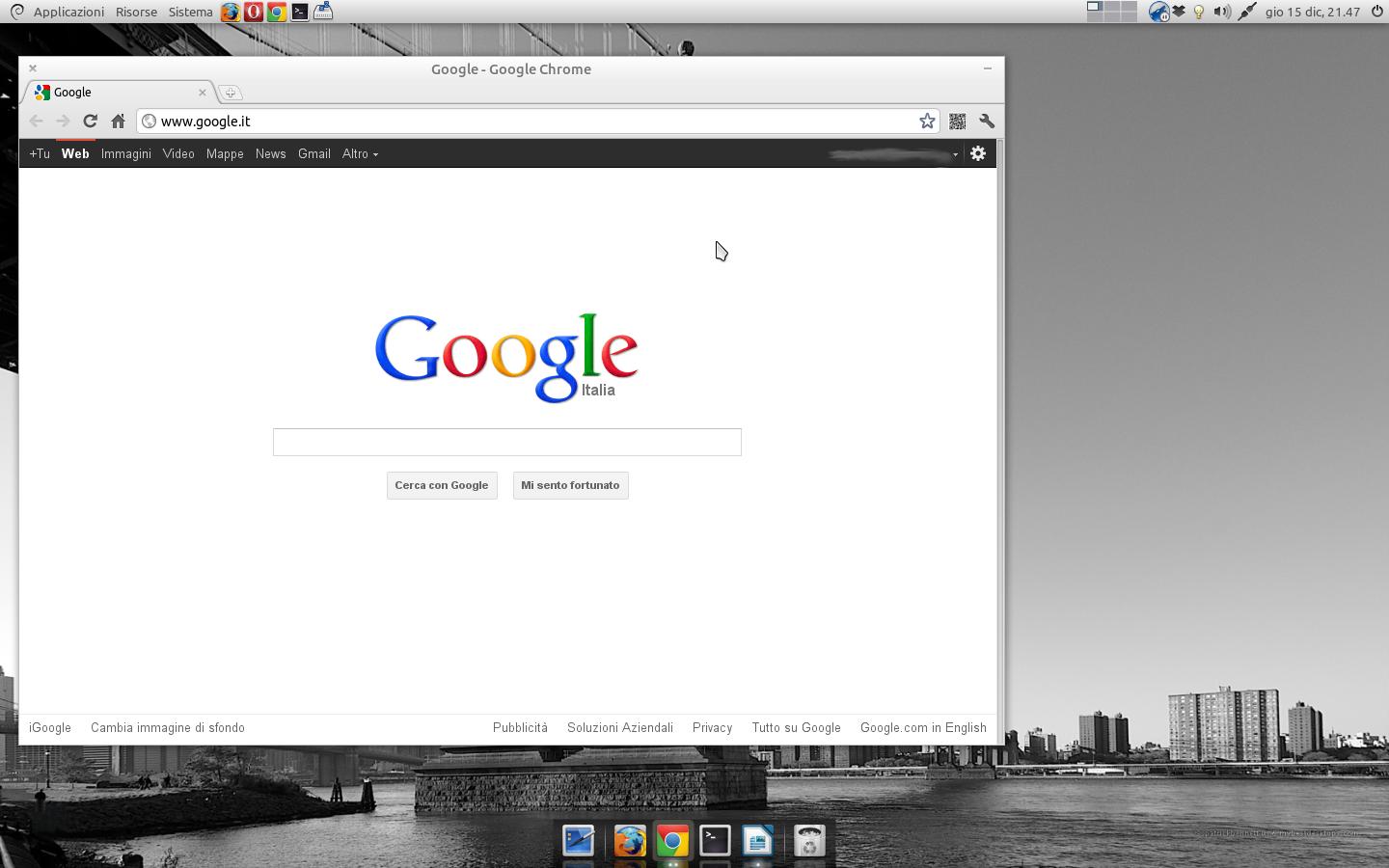Click the Debian swirl logo in the panel

[x=16, y=12]
